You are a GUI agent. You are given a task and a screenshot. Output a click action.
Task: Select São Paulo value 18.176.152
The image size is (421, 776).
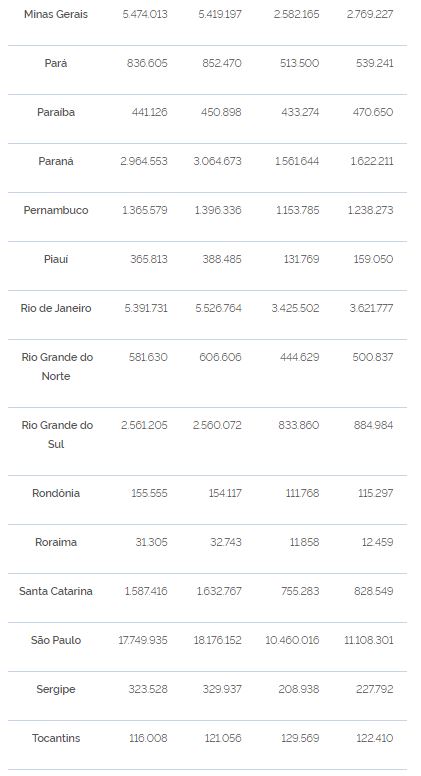pyautogui.click(x=218, y=640)
